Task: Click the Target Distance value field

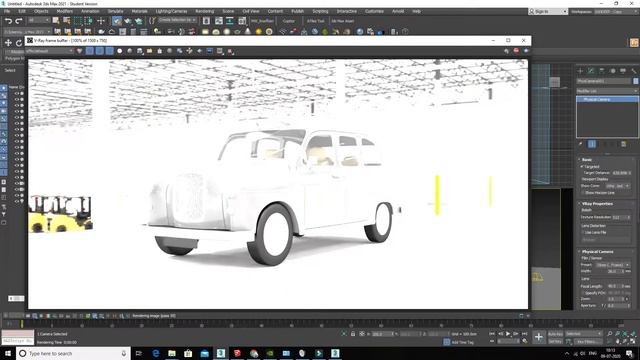Action: 621,173
